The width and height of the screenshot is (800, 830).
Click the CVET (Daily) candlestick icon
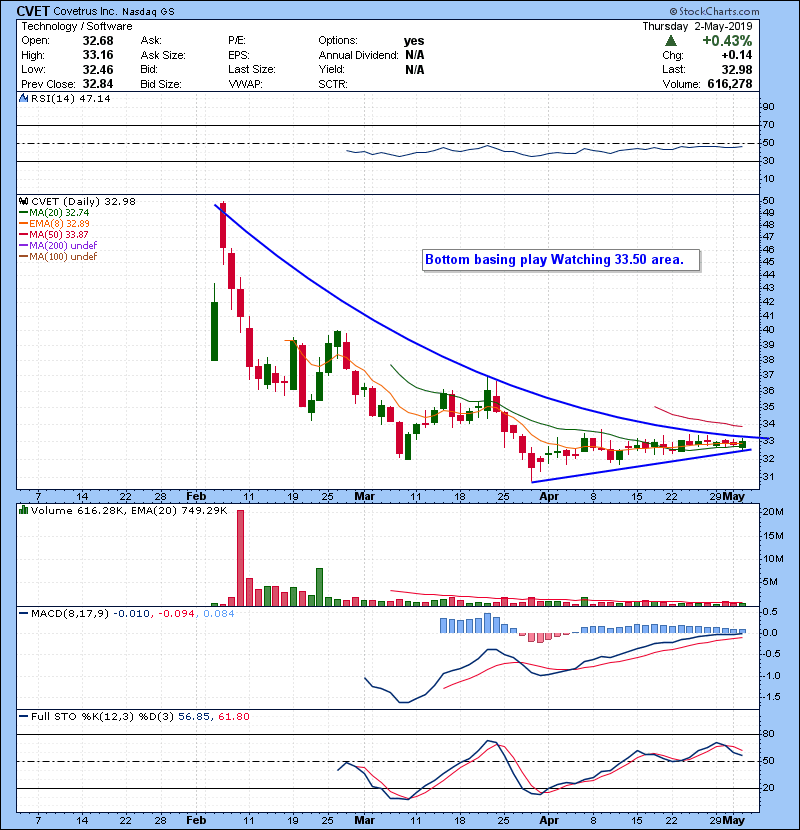coord(24,202)
